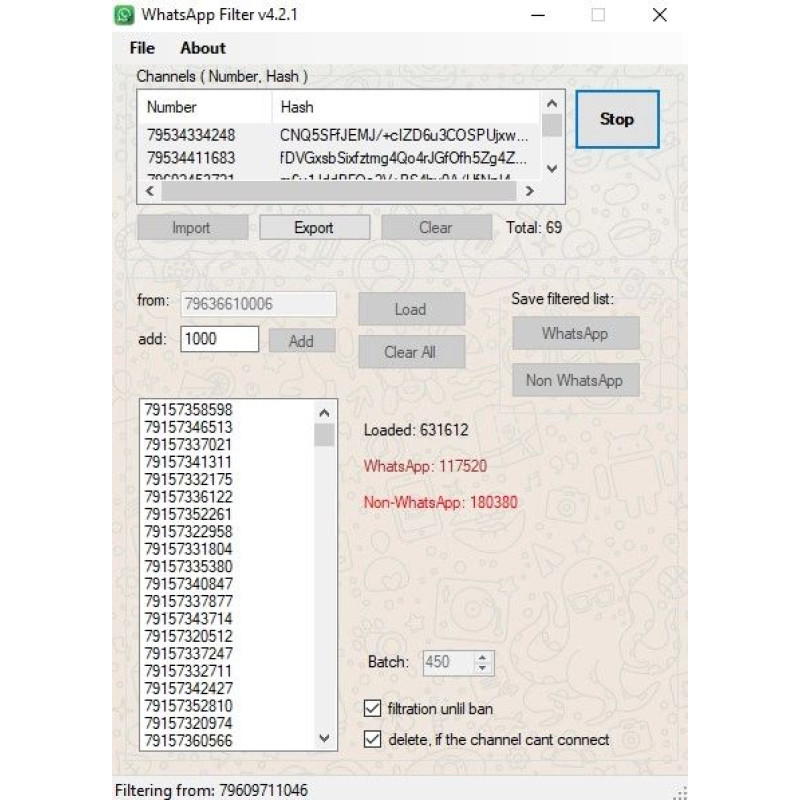Disable delete if the channel cant connect
800x800 pixels.
[370, 740]
